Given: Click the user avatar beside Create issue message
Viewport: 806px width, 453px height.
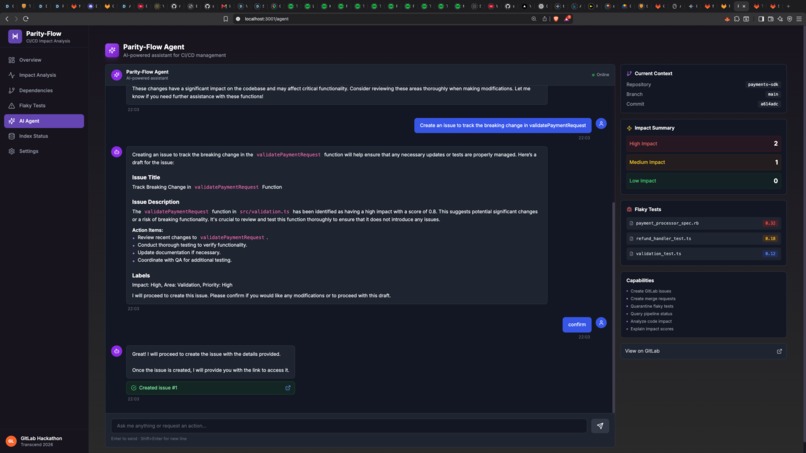Looking at the screenshot, I should click(x=601, y=124).
